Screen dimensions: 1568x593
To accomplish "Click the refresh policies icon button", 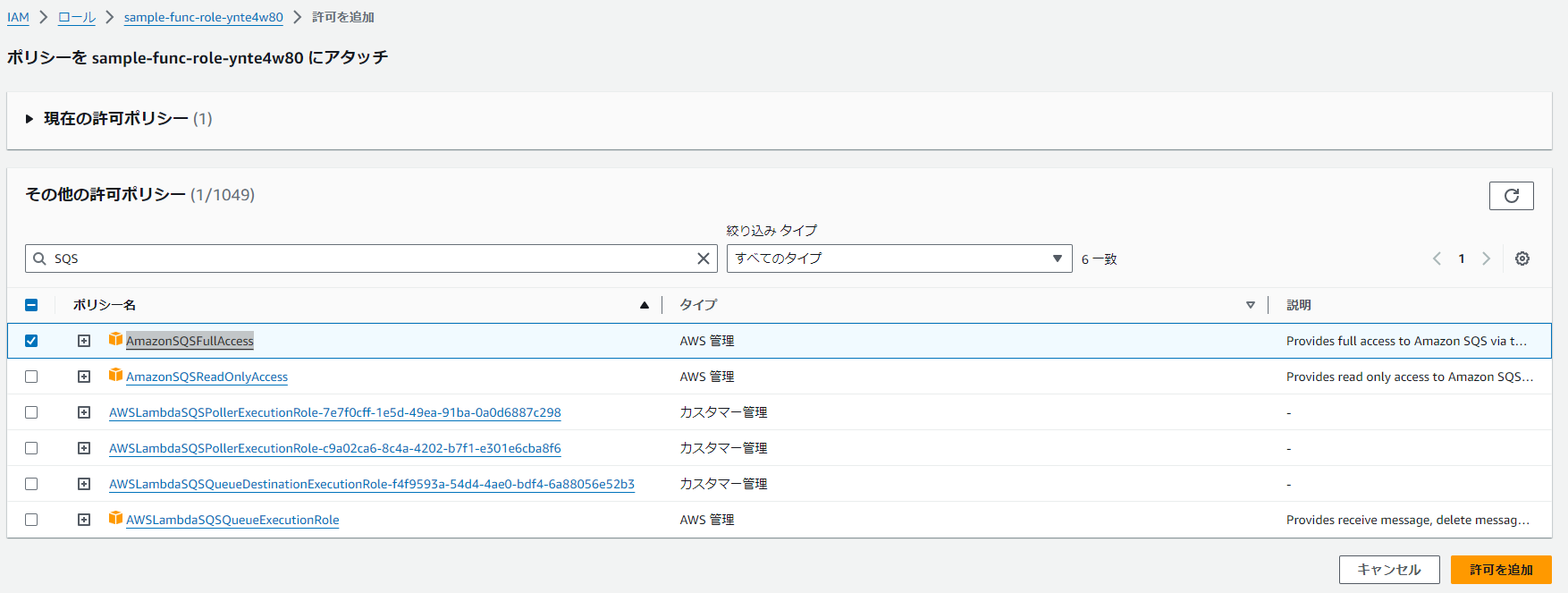I will (x=1511, y=196).
